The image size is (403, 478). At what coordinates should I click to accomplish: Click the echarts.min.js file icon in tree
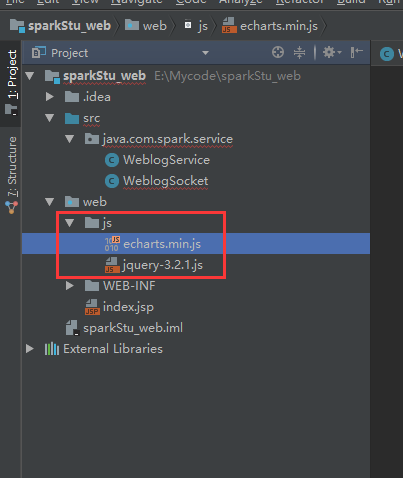112,244
